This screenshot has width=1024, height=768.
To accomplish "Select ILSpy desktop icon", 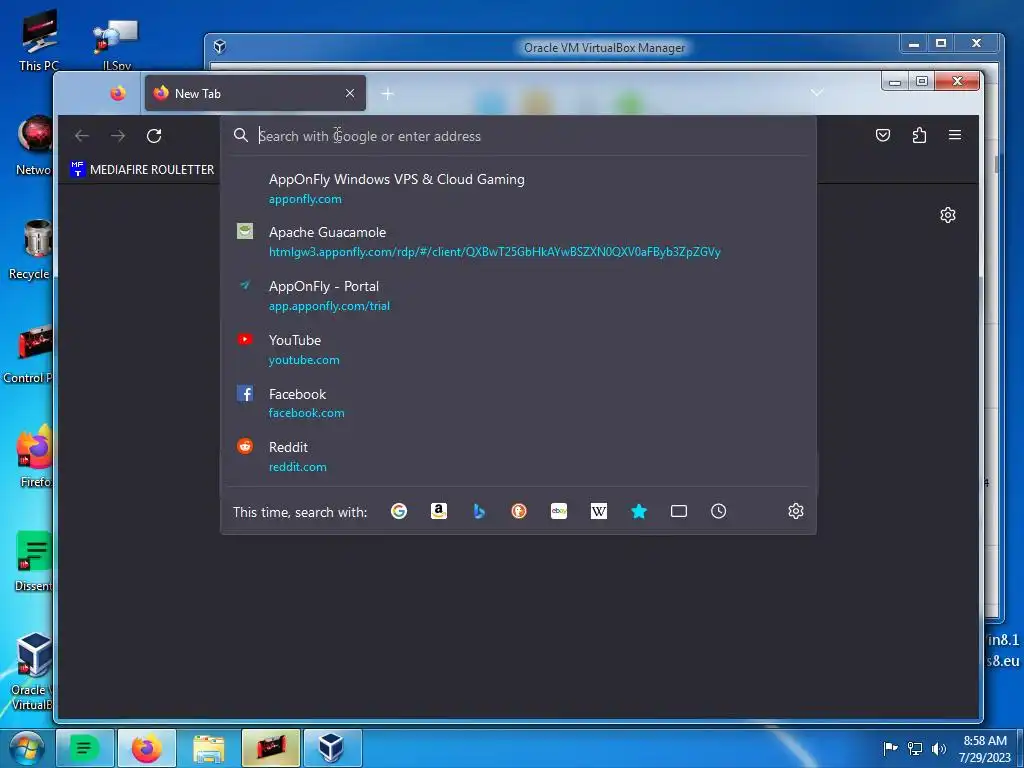I will tap(117, 43).
